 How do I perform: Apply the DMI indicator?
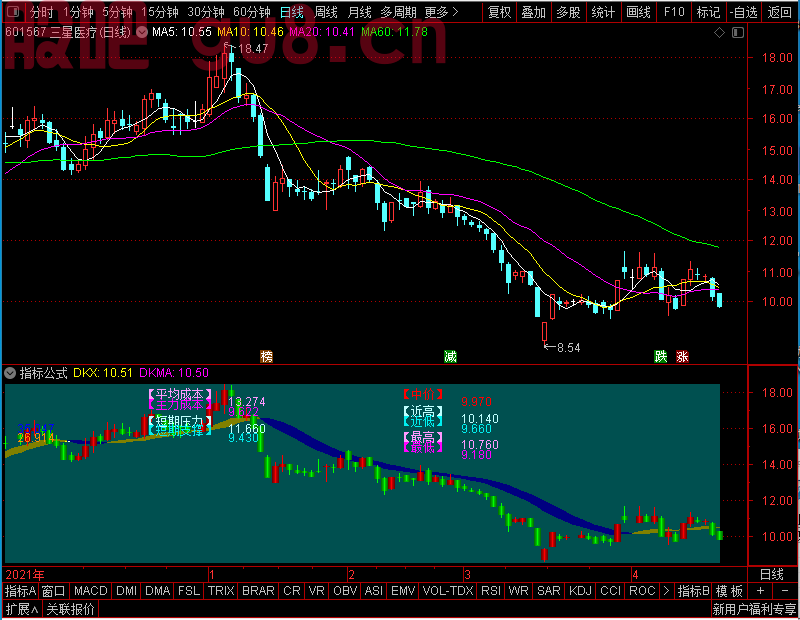(126, 590)
